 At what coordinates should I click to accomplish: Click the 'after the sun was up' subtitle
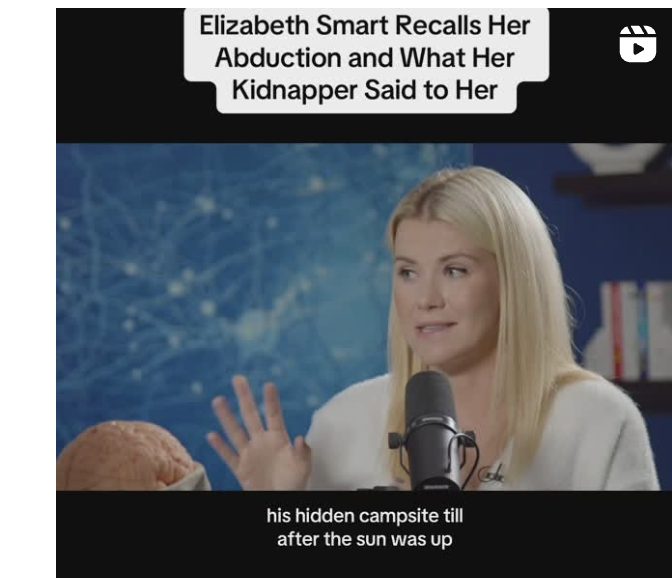tap(365, 539)
